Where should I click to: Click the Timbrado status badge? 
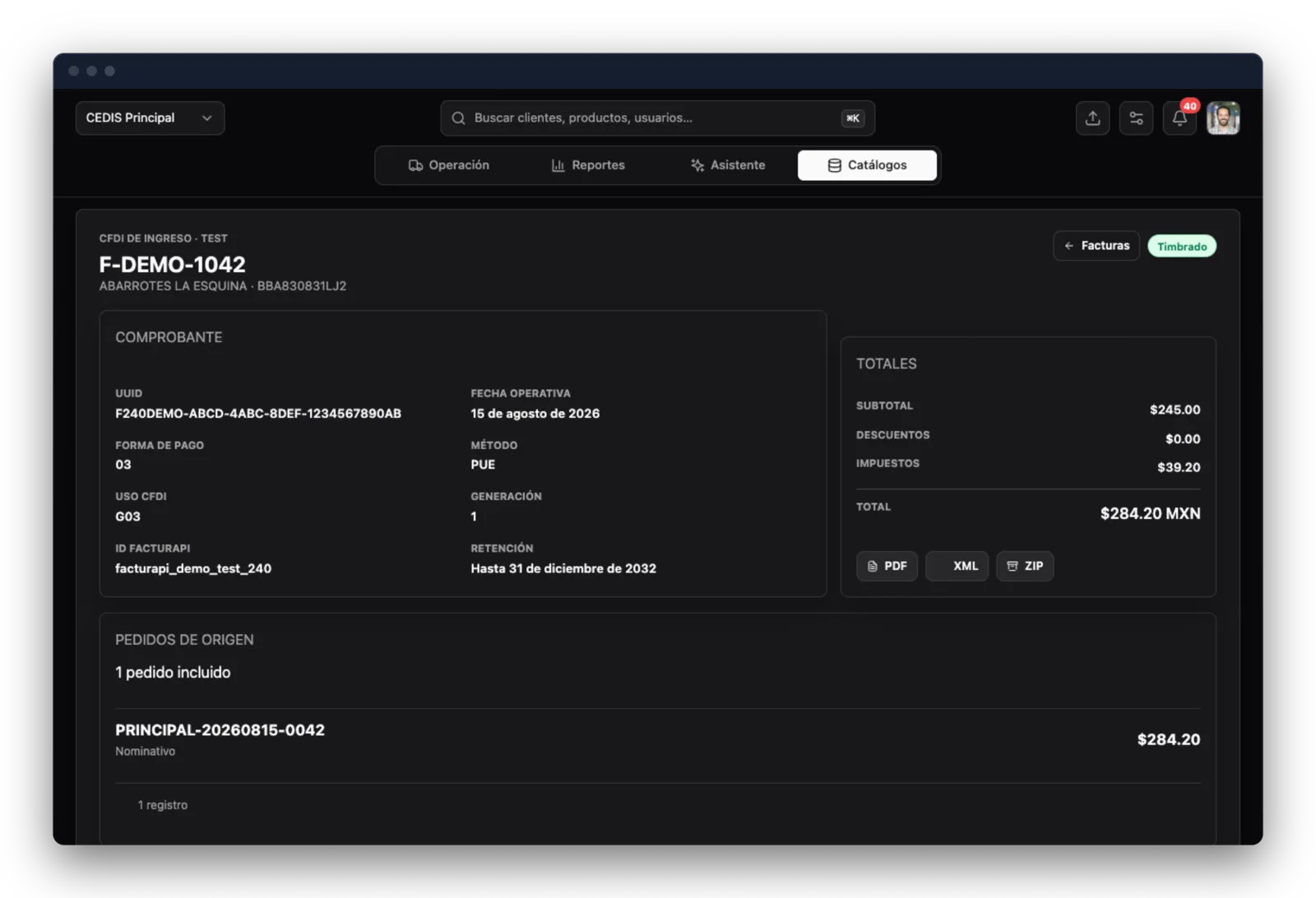pyautogui.click(x=1182, y=247)
